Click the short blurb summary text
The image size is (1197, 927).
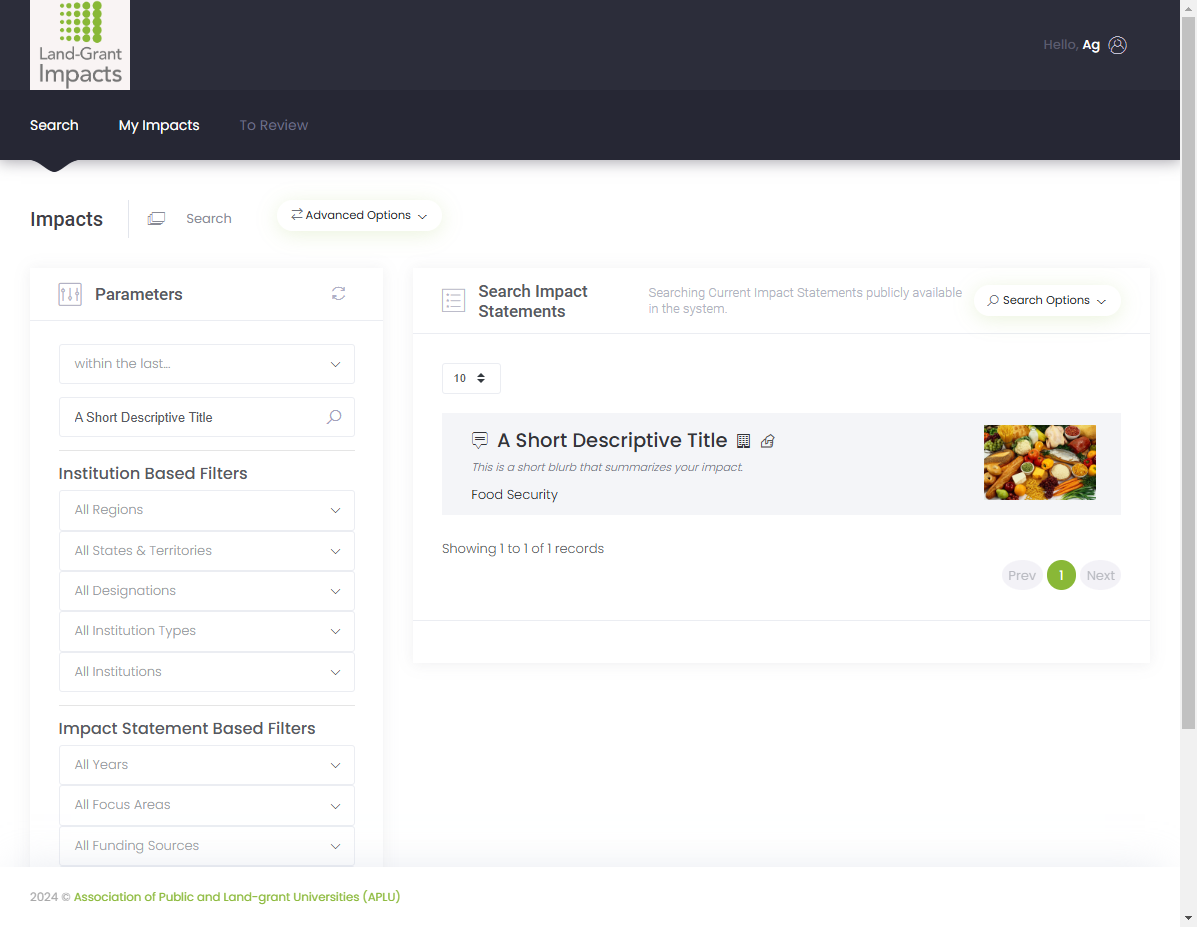click(x=607, y=467)
